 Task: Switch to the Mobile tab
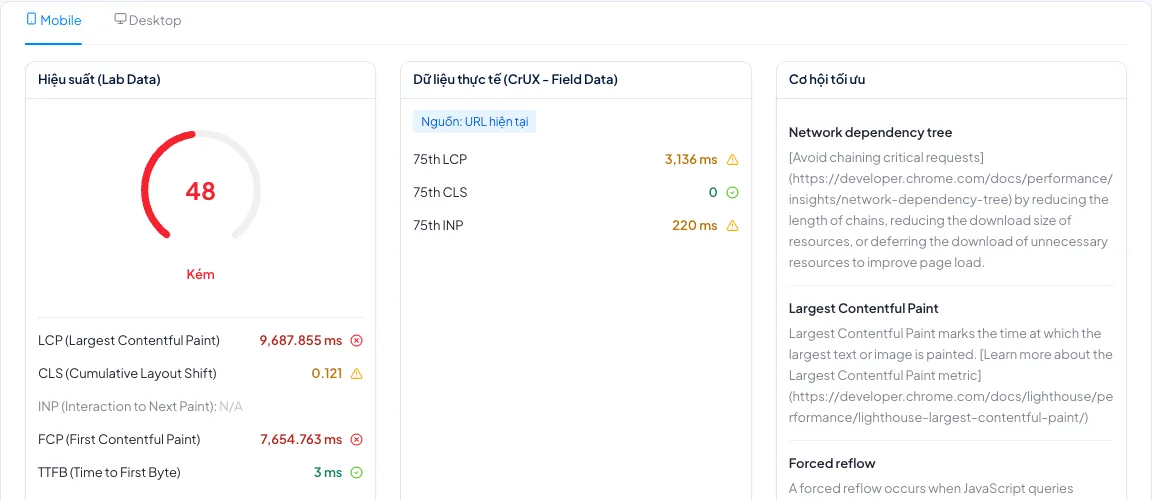tap(54, 21)
